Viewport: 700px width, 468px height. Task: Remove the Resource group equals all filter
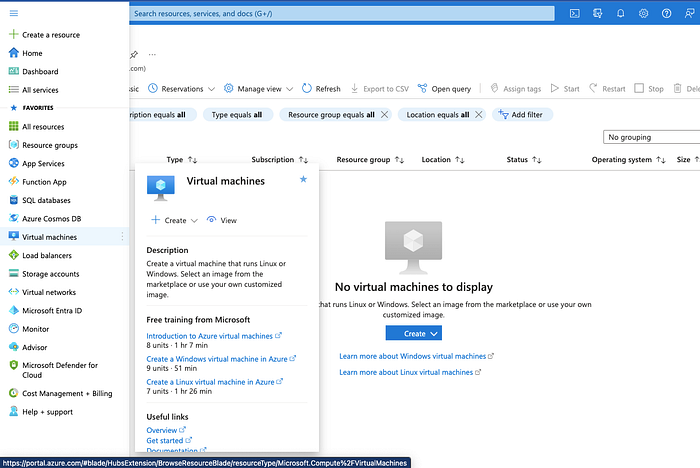[384, 115]
